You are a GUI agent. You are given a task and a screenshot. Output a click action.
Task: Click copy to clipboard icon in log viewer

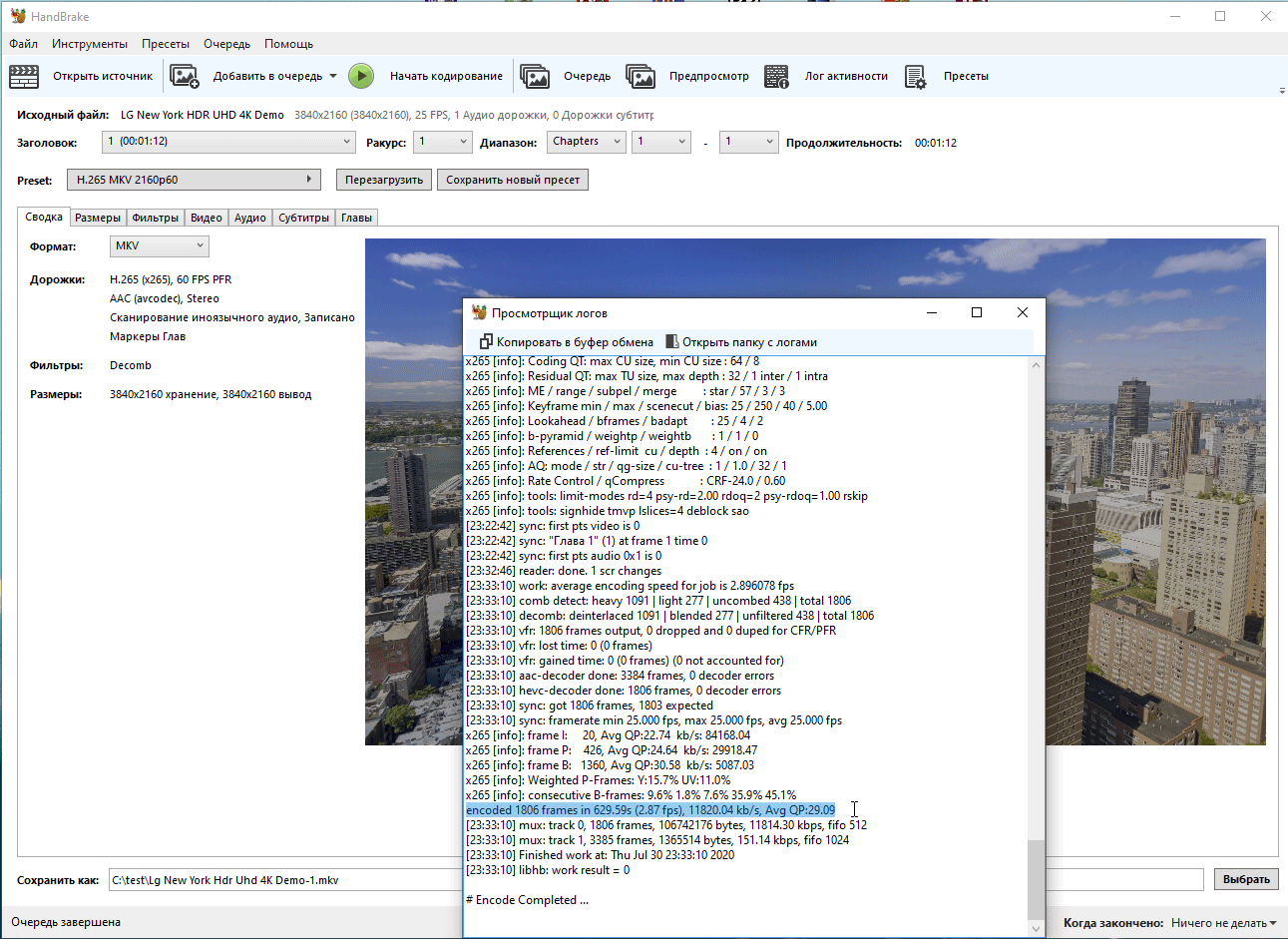click(x=486, y=342)
